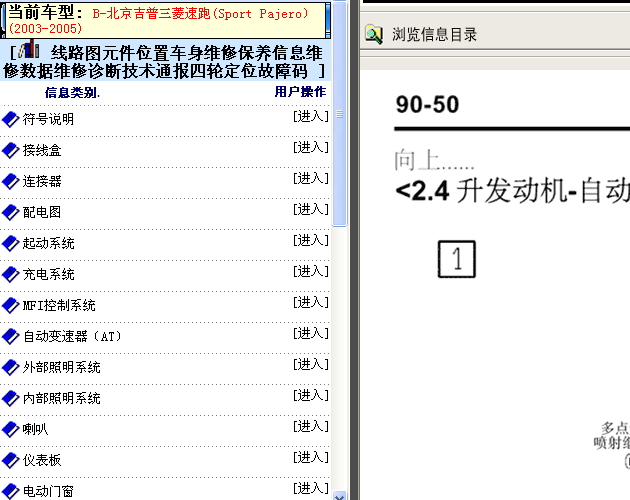Select the 符号说明 category text
The width and height of the screenshot is (630, 500).
[48, 119]
